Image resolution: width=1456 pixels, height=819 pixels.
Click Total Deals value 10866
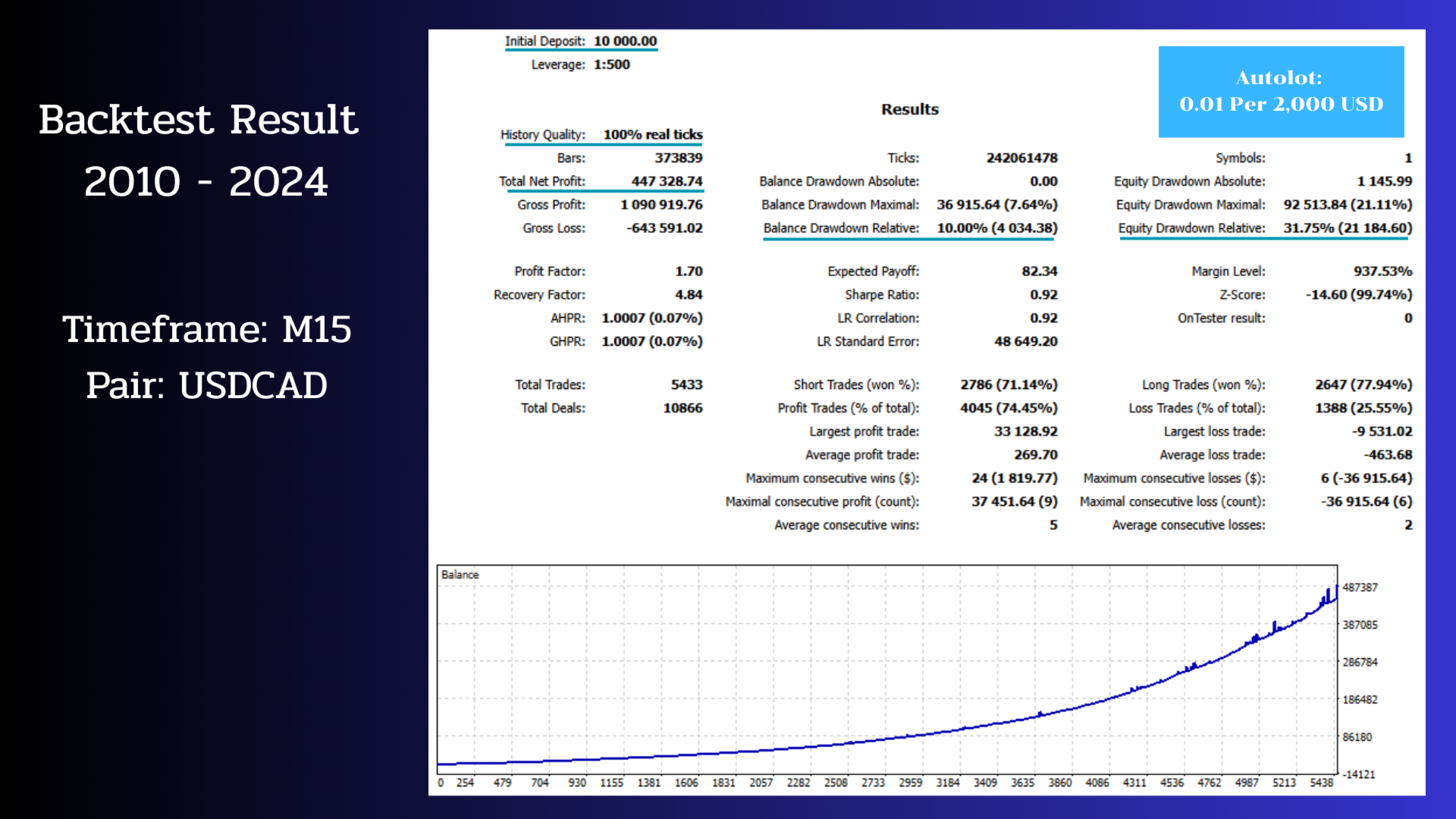click(682, 408)
